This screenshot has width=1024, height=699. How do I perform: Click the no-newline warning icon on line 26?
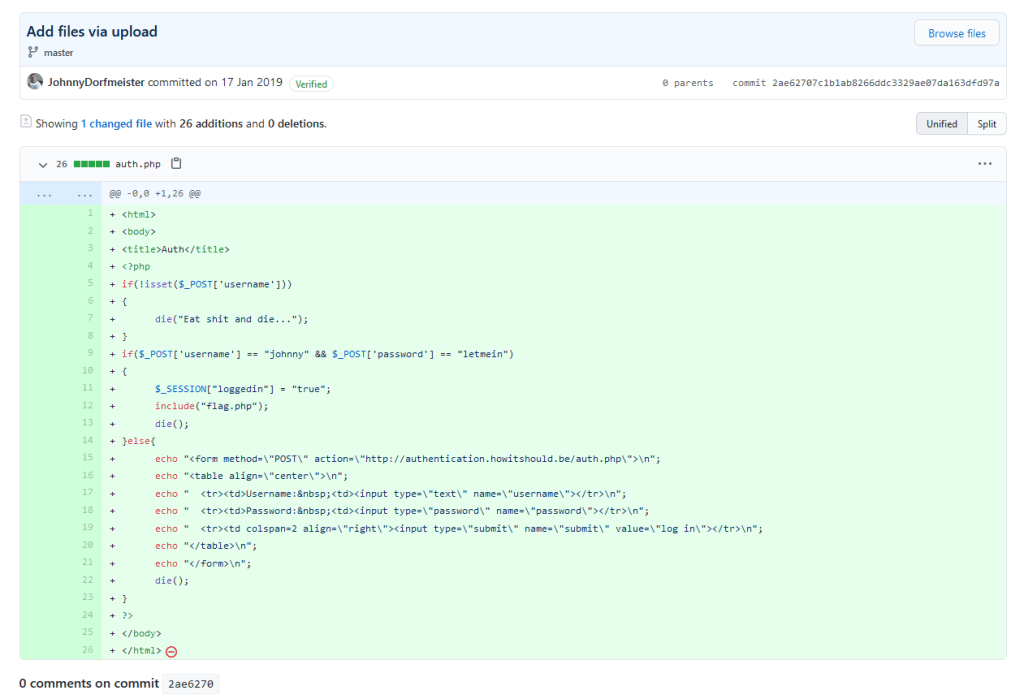click(x=171, y=651)
